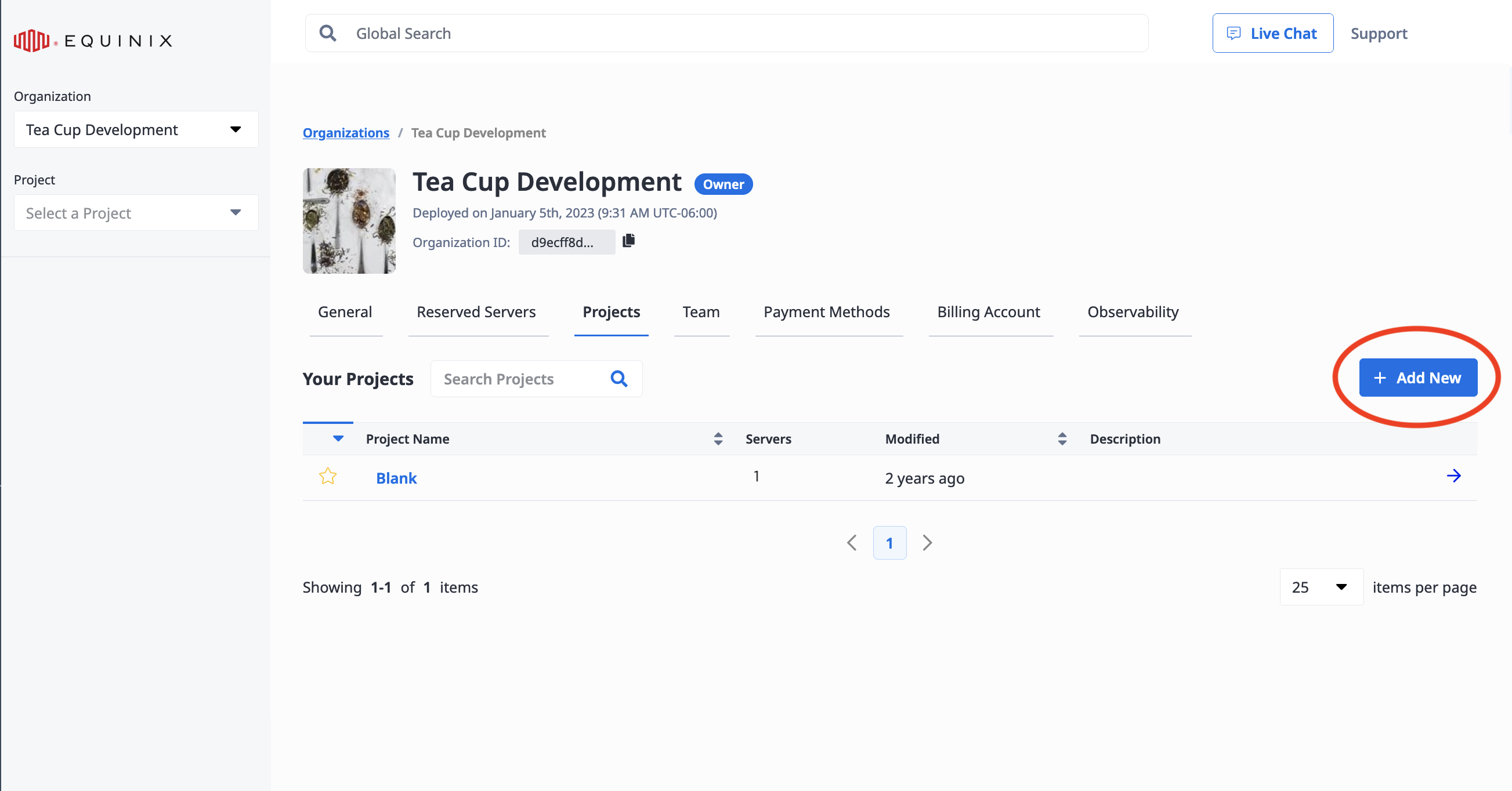The height and width of the screenshot is (791, 1512).
Task: Focus the Global Search field
Action: [x=726, y=33]
